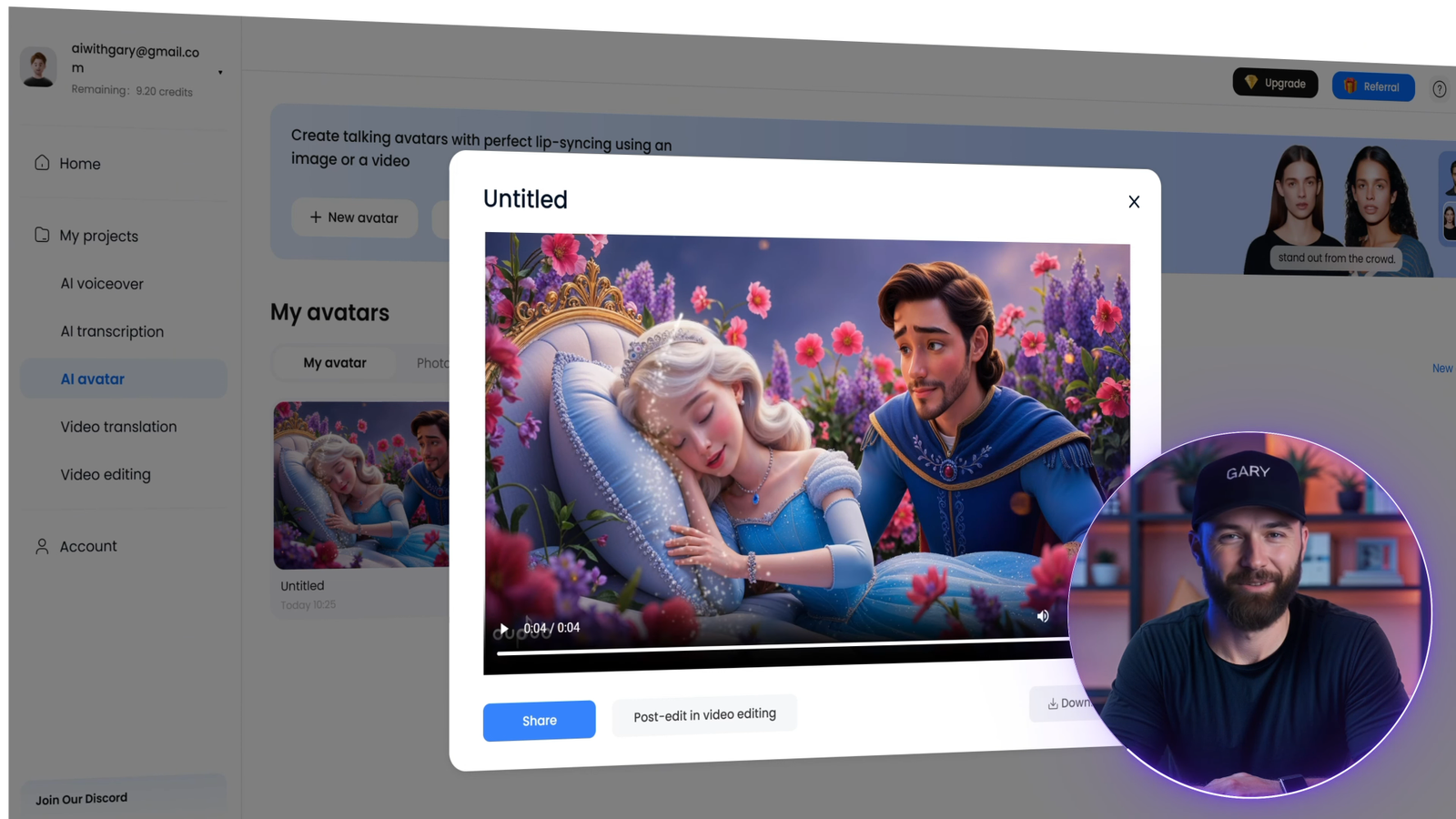Click the 'Today 10:25' timestamp
The image size is (1456, 819).
click(308, 605)
